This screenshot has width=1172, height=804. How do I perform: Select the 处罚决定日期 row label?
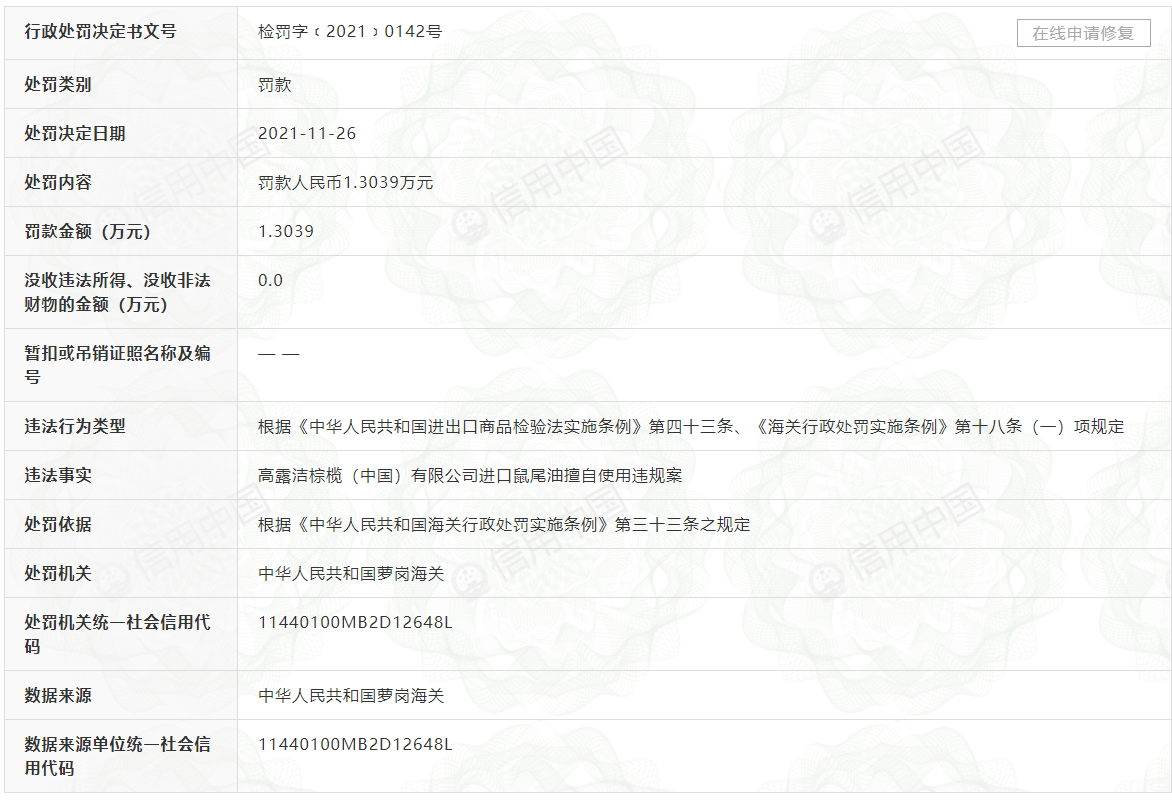point(75,134)
